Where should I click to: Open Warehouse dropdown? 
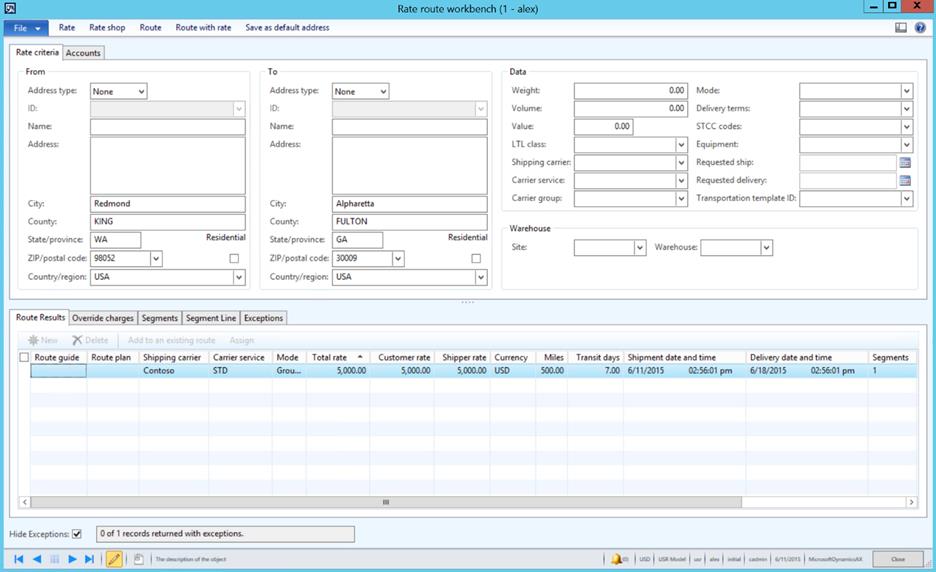(x=766, y=247)
